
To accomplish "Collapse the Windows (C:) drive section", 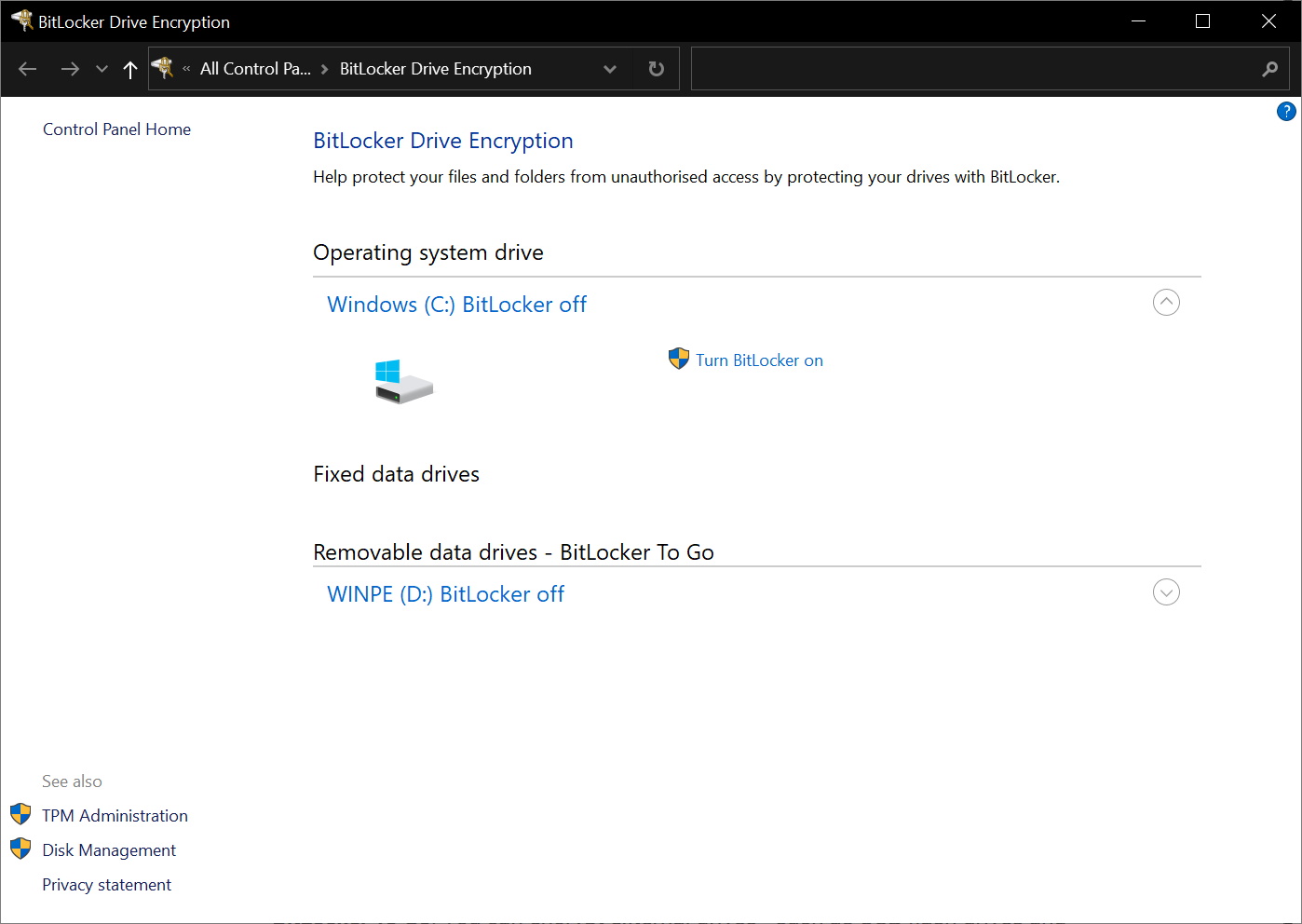I will pyautogui.click(x=1166, y=302).
